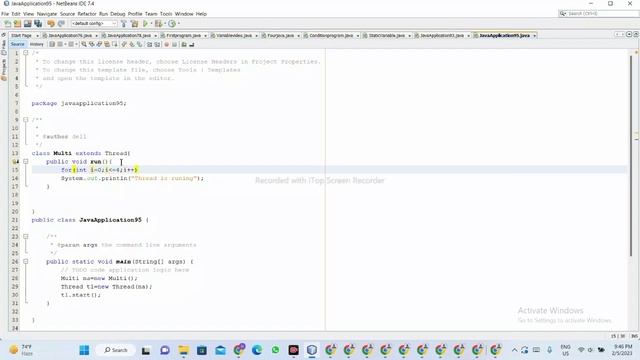Click the Debug Project toolbar icon
Viewport: 640px width, 360px height.
158,24
